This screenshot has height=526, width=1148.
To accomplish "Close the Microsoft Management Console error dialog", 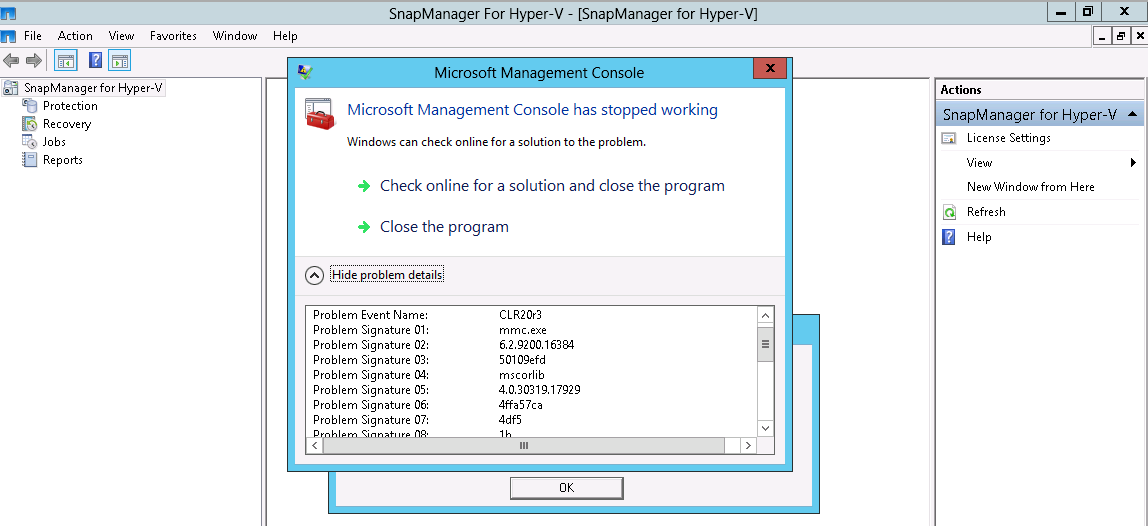I will pos(769,69).
